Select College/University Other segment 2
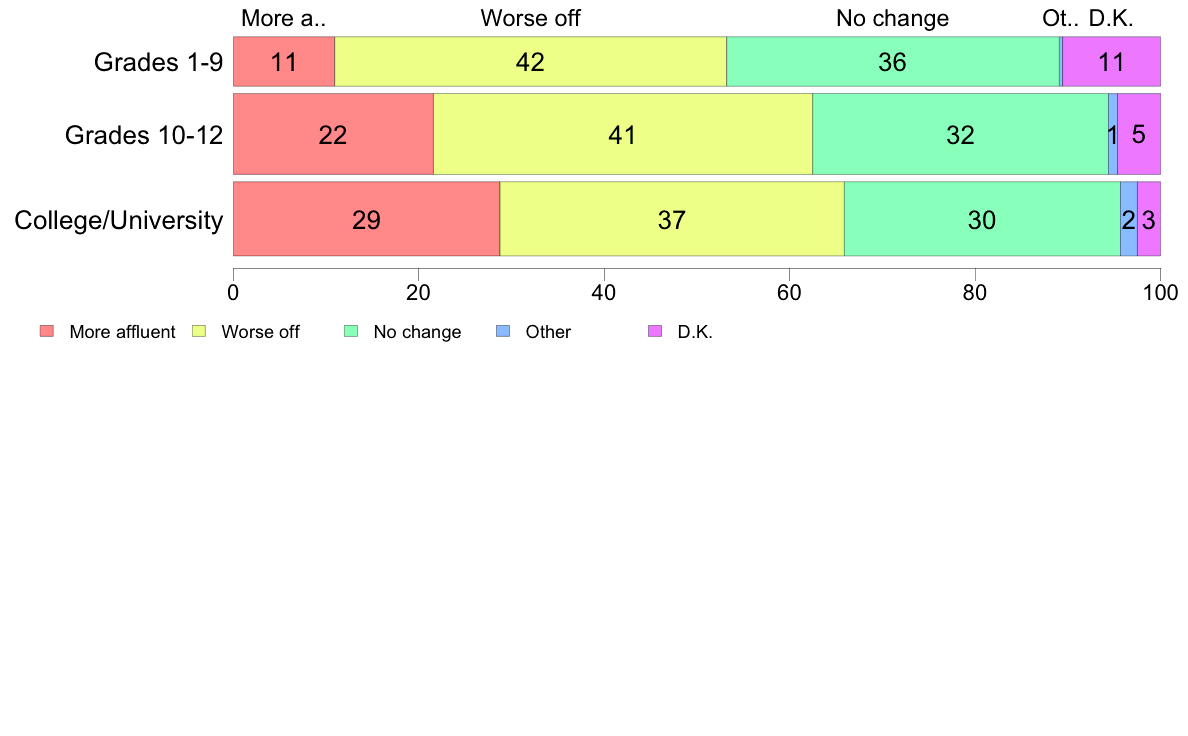Viewport: 1188px width, 736px height. tap(1129, 219)
